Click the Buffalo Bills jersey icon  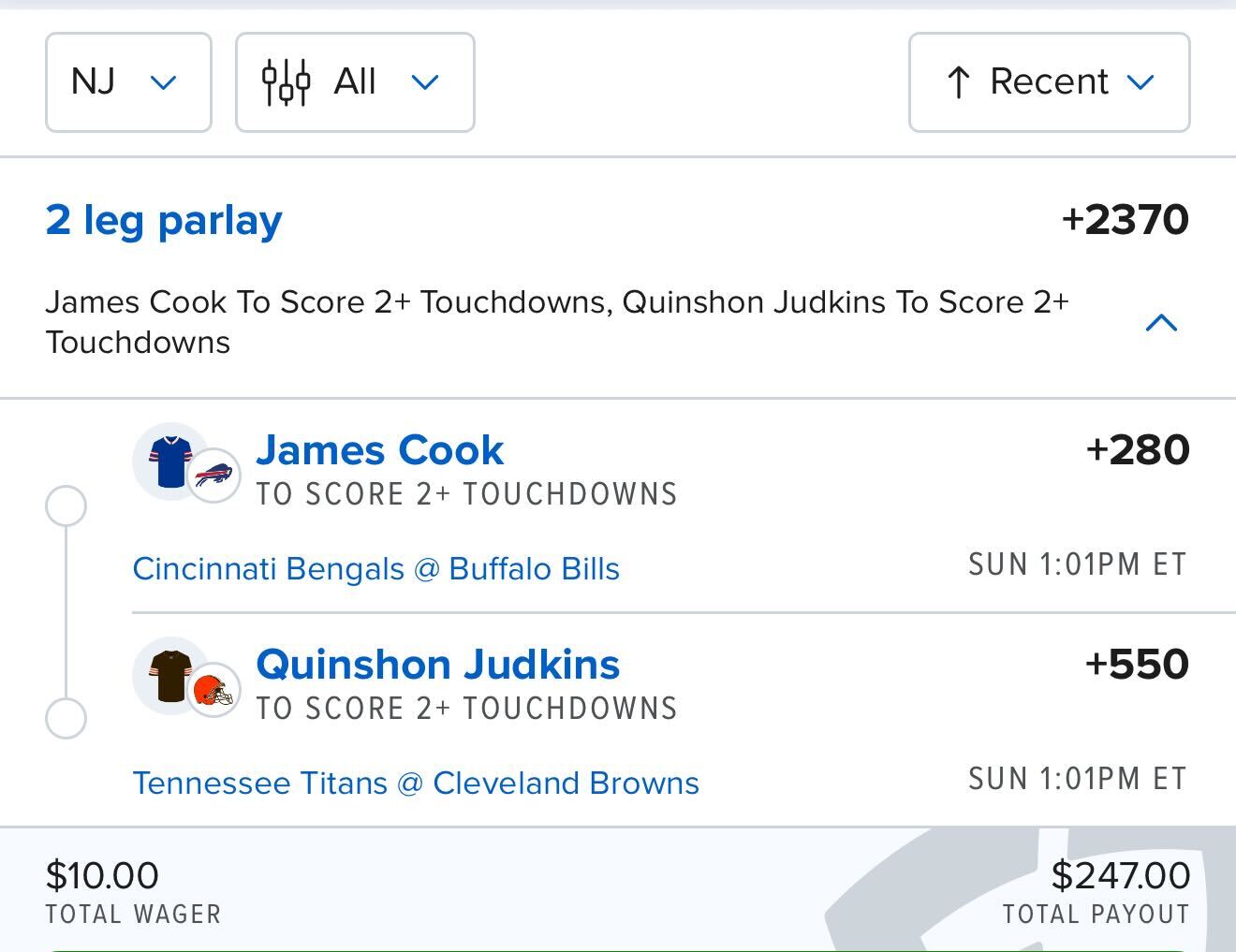click(x=169, y=461)
